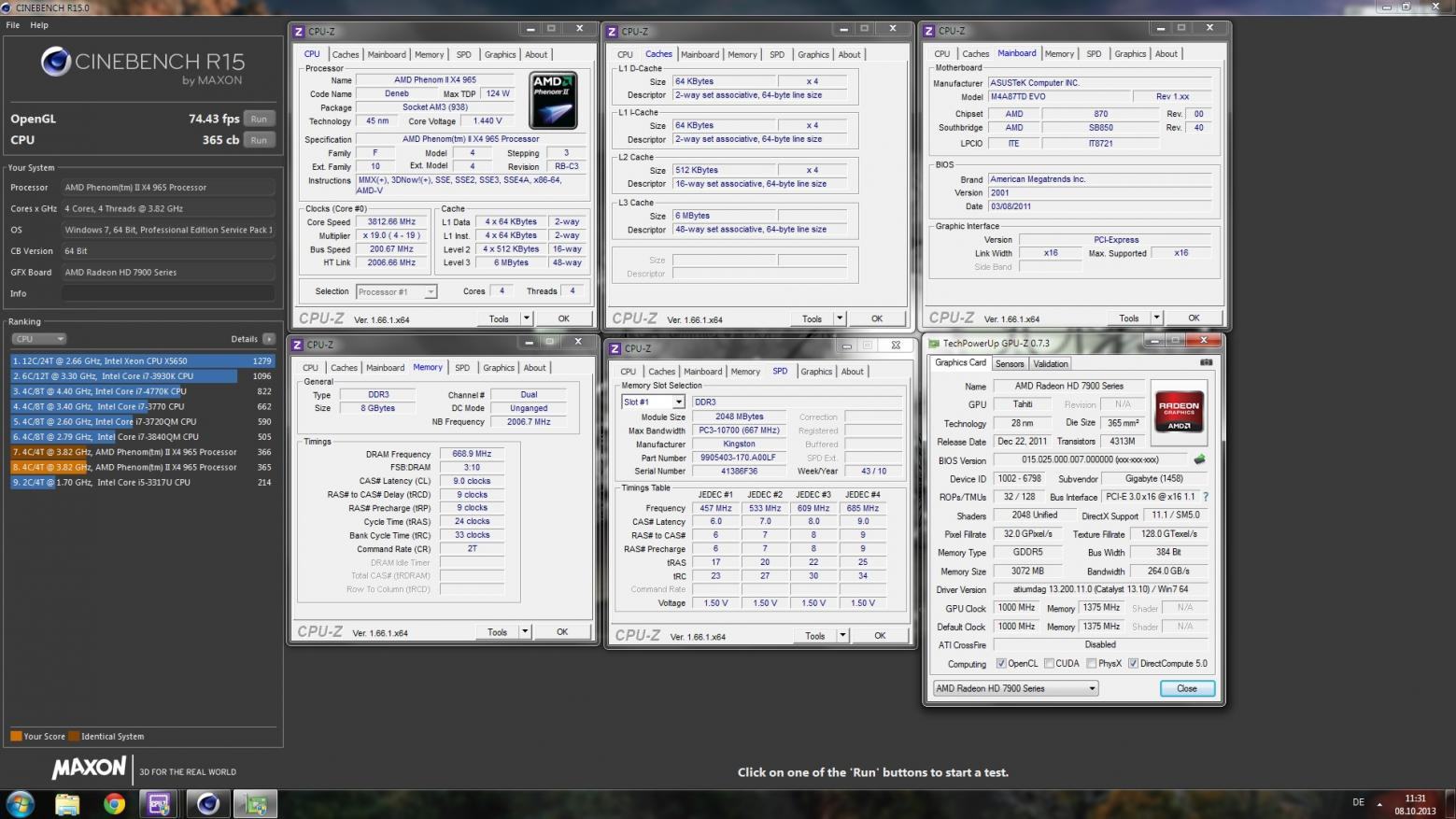Switch to GPU-Z via taskbar icon
The height and width of the screenshot is (819, 1456).
(x=255, y=804)
